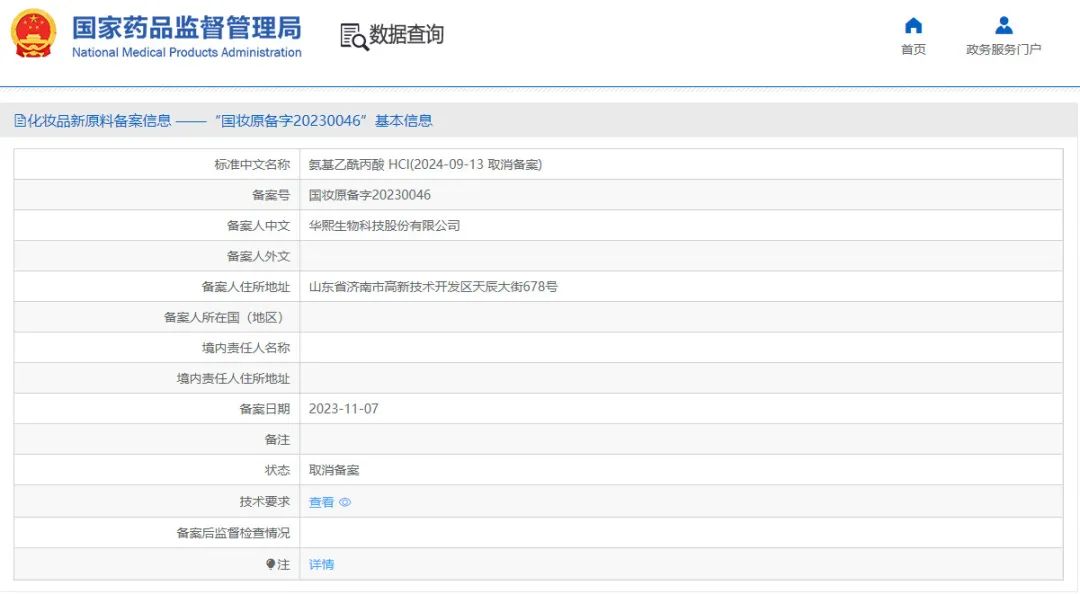Click 备案后监督检查情况 row label

233,533
